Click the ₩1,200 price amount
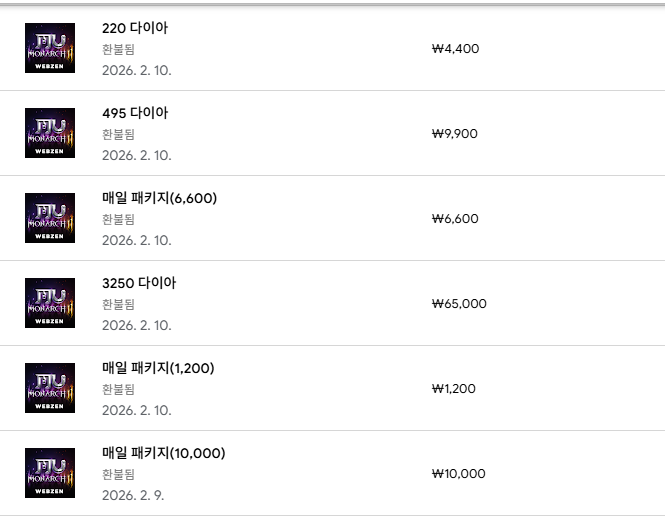This screenshot has height=523, width=665. 454,389
